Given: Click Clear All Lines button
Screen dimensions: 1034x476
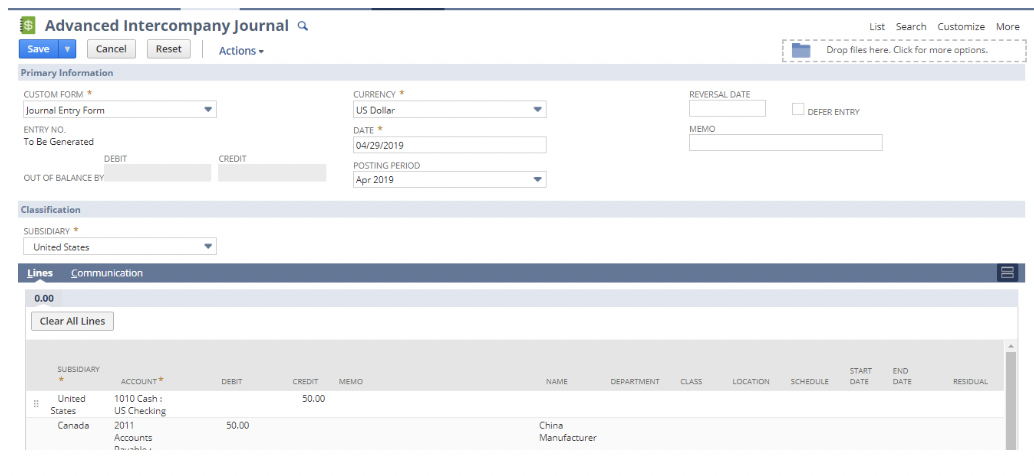Looking at the screenshot, I should tap(72, 321).
